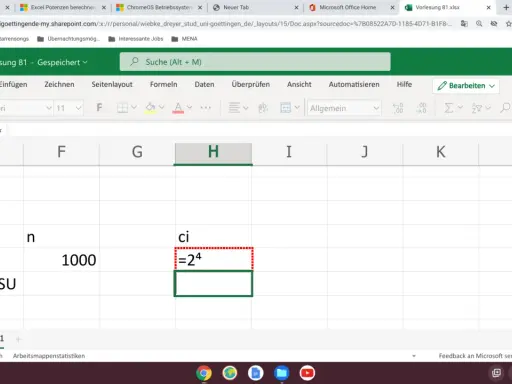Expand merge cells dropdown arrow

click(x=297, y=107)
